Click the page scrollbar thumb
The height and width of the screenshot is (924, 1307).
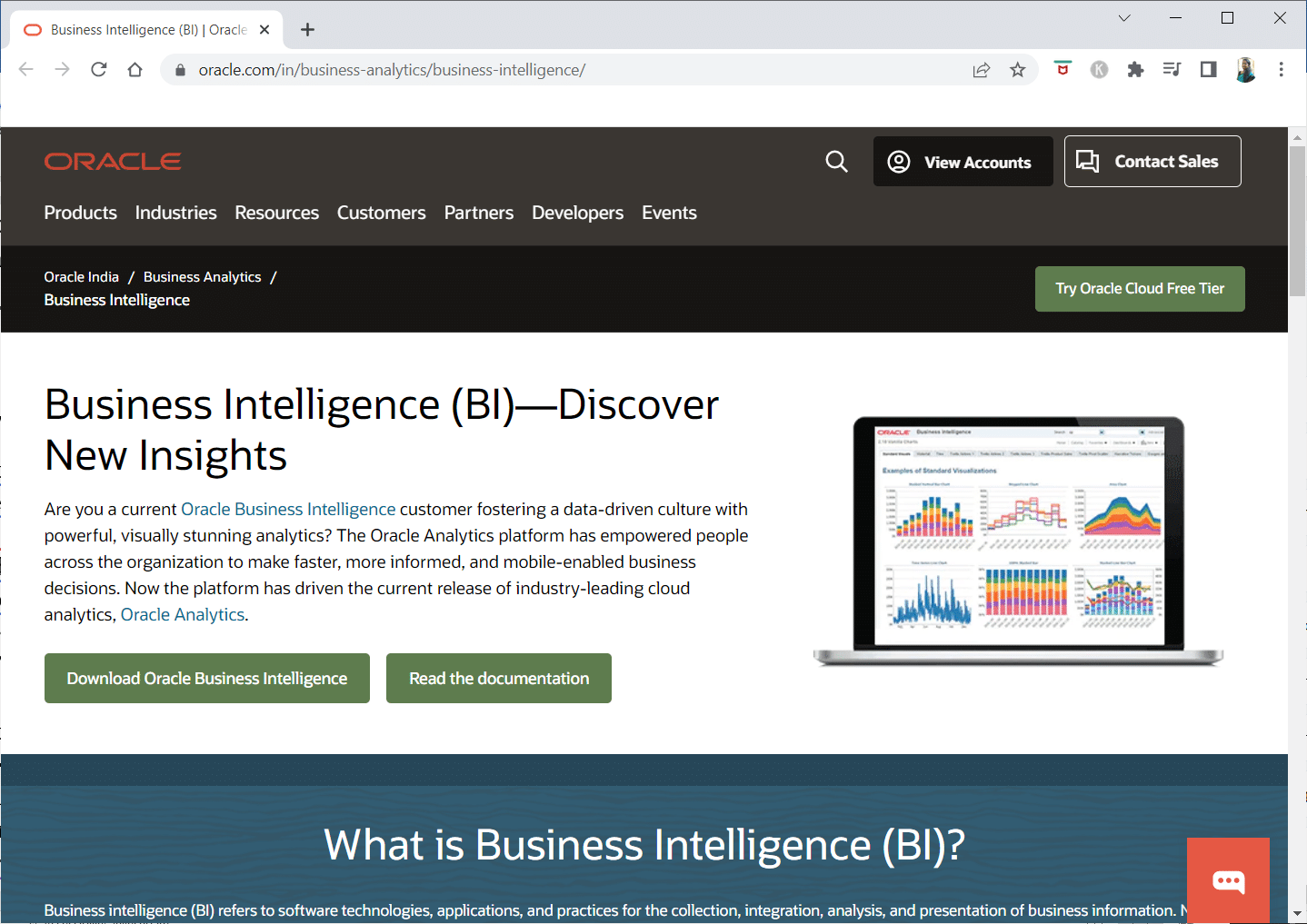[1298, 221]
